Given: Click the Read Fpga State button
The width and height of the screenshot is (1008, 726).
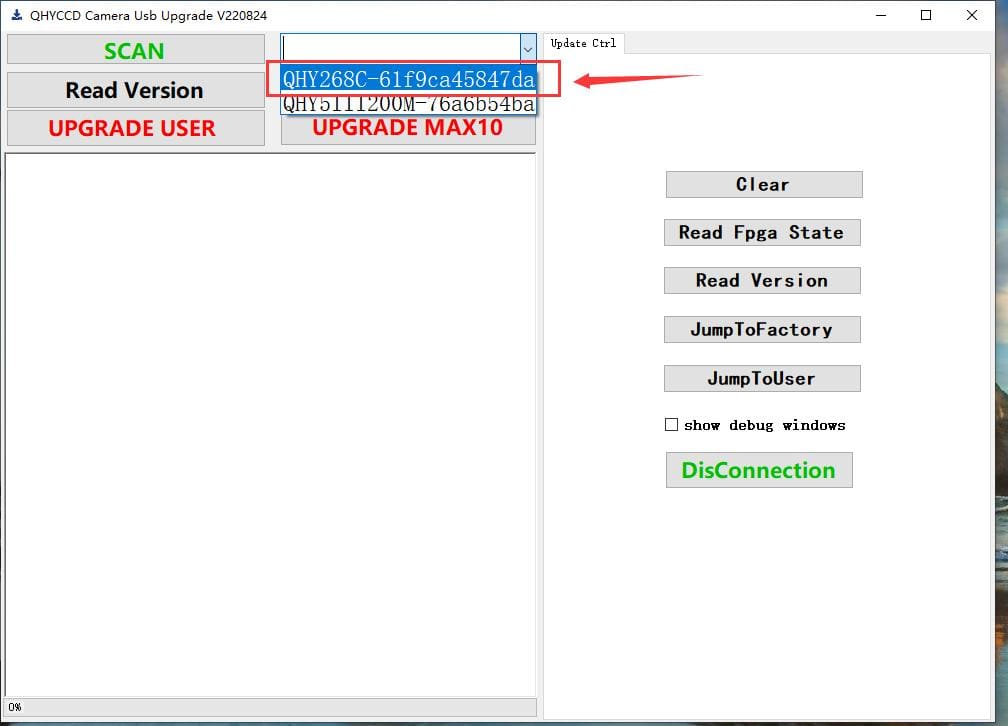Looking at the screenshot, I should (762, 232).
